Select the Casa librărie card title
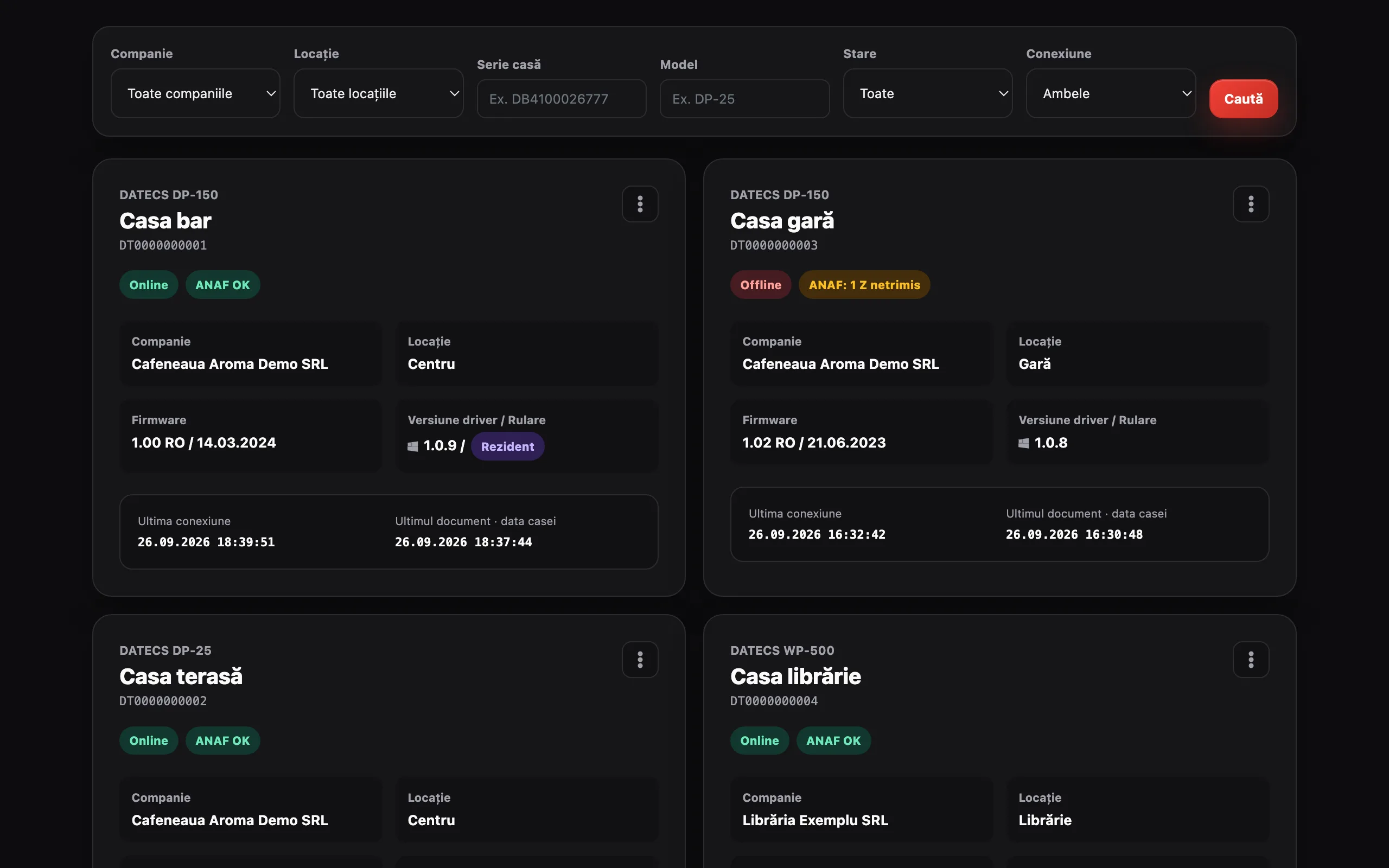Image resolution: width=1389 pixels, height=868 pixels. (795, 676)
